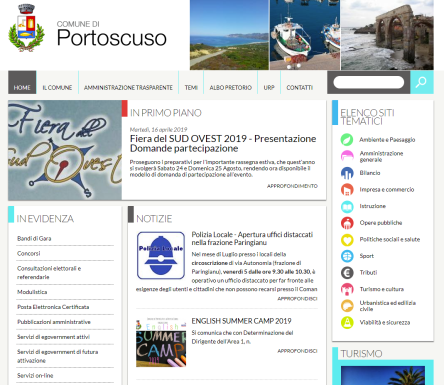Click the magnifier search button
Viewport: 444px width, 385px height.
(422, 82)
